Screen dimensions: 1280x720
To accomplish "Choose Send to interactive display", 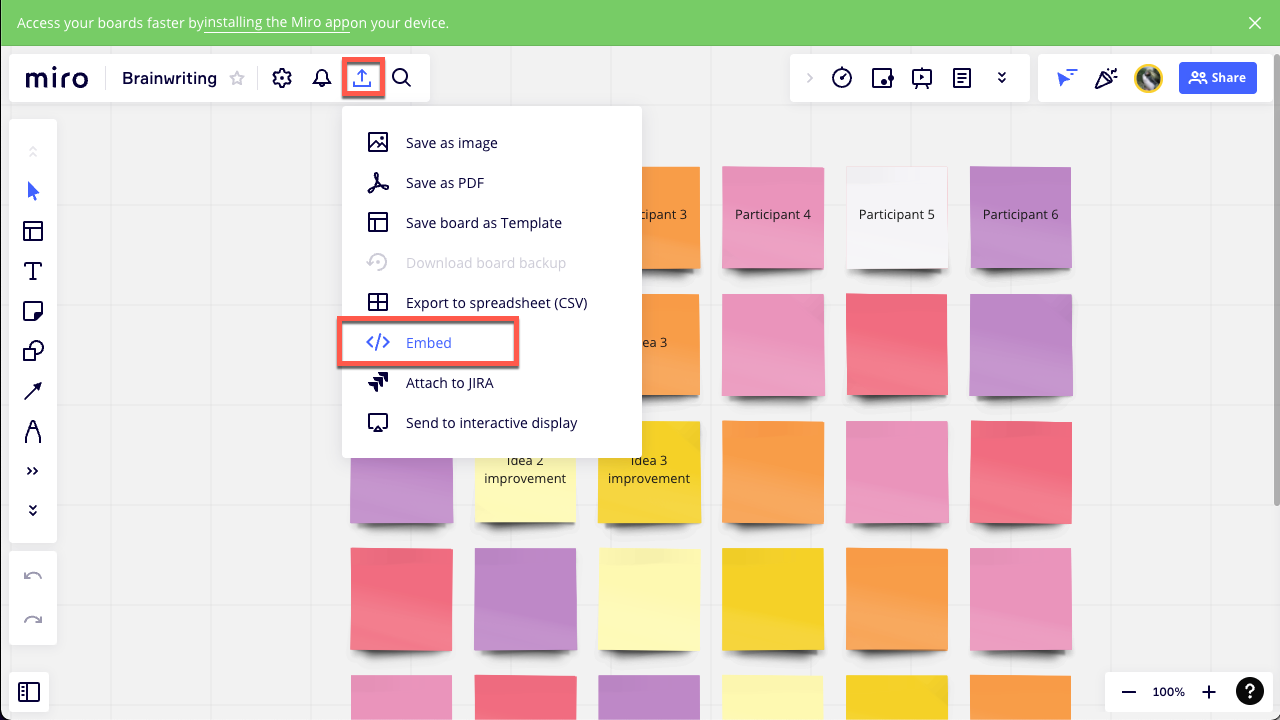I will click(x=492, y=423).
